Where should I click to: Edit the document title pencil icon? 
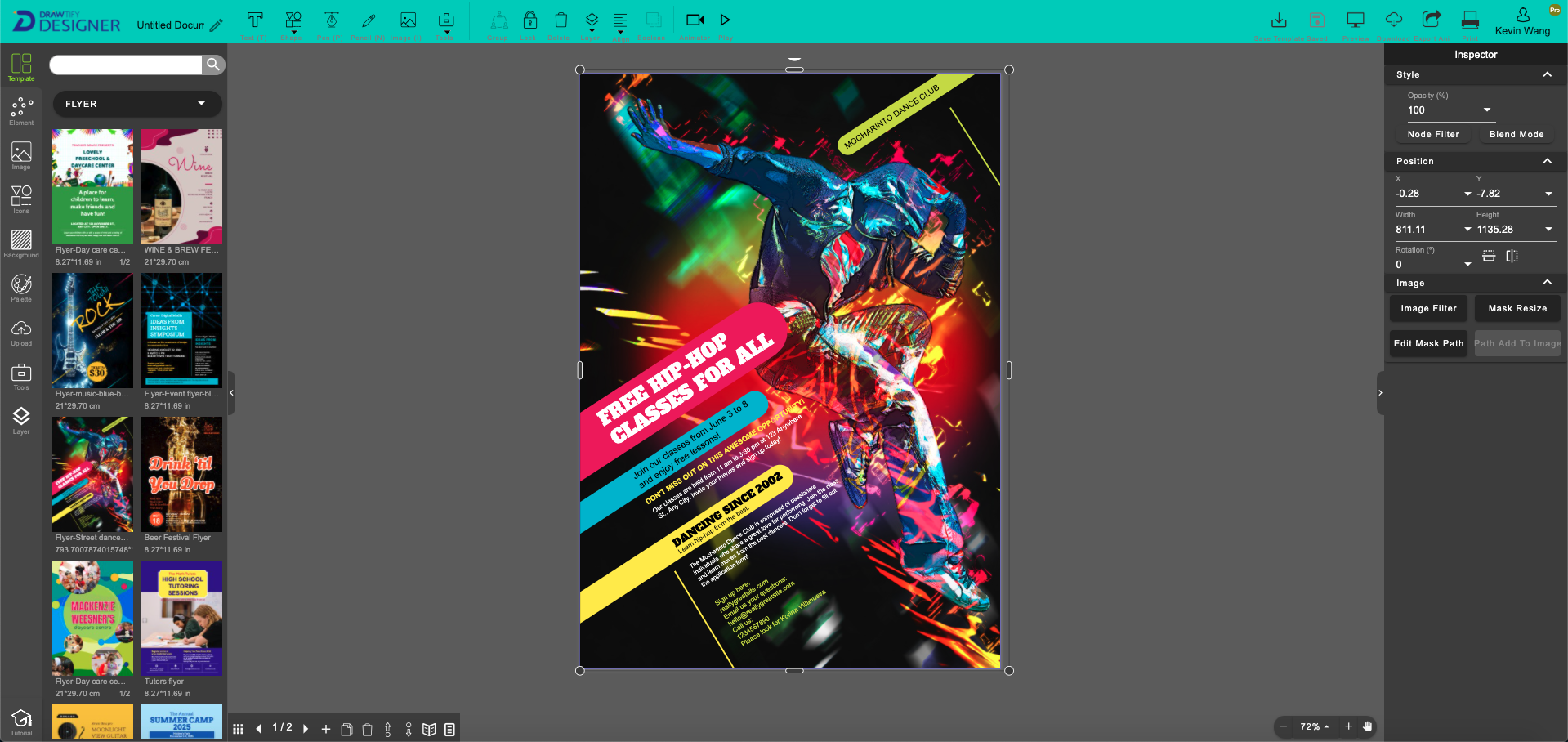coord(217,25)
